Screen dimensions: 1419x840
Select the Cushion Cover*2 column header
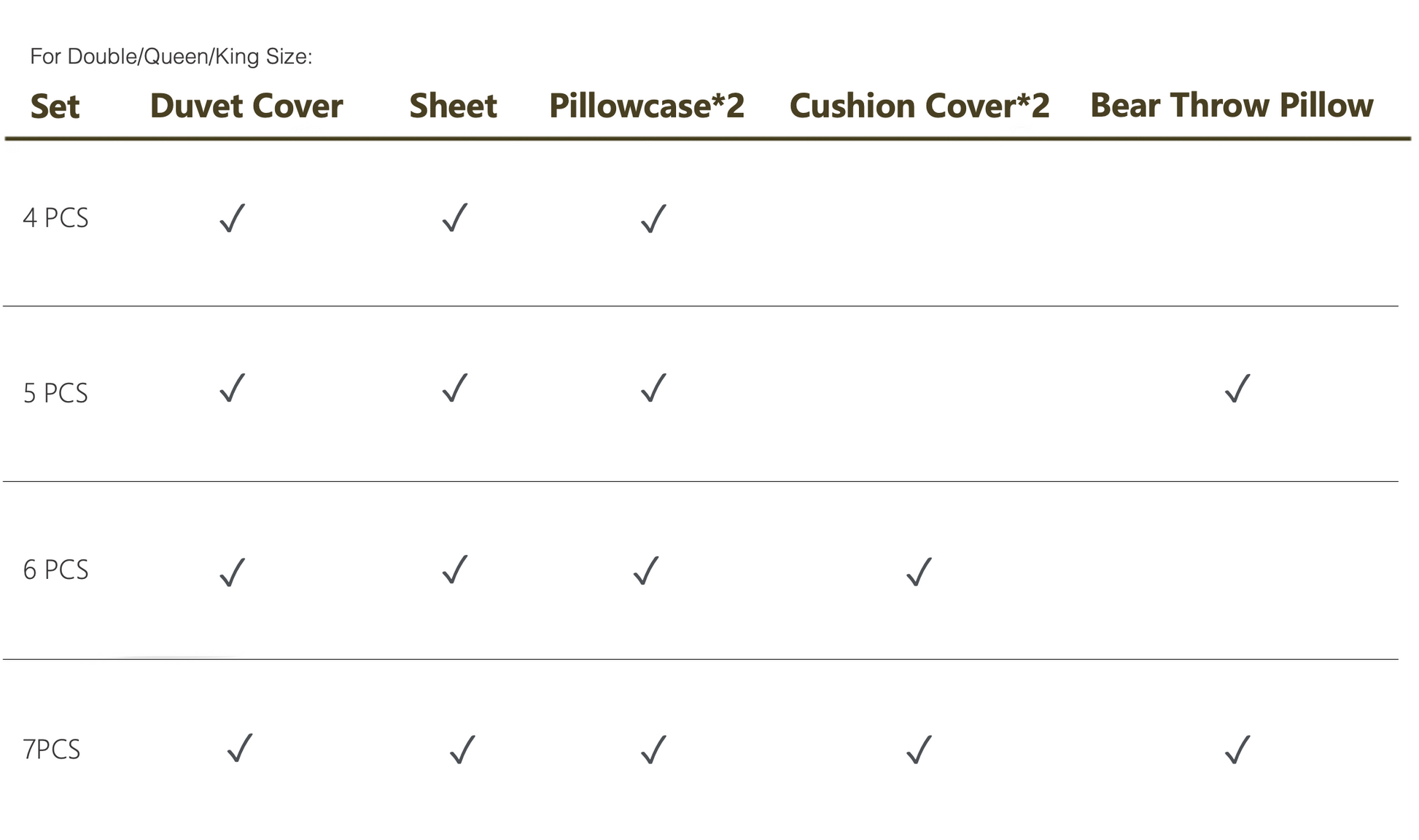tap(920, 106)
